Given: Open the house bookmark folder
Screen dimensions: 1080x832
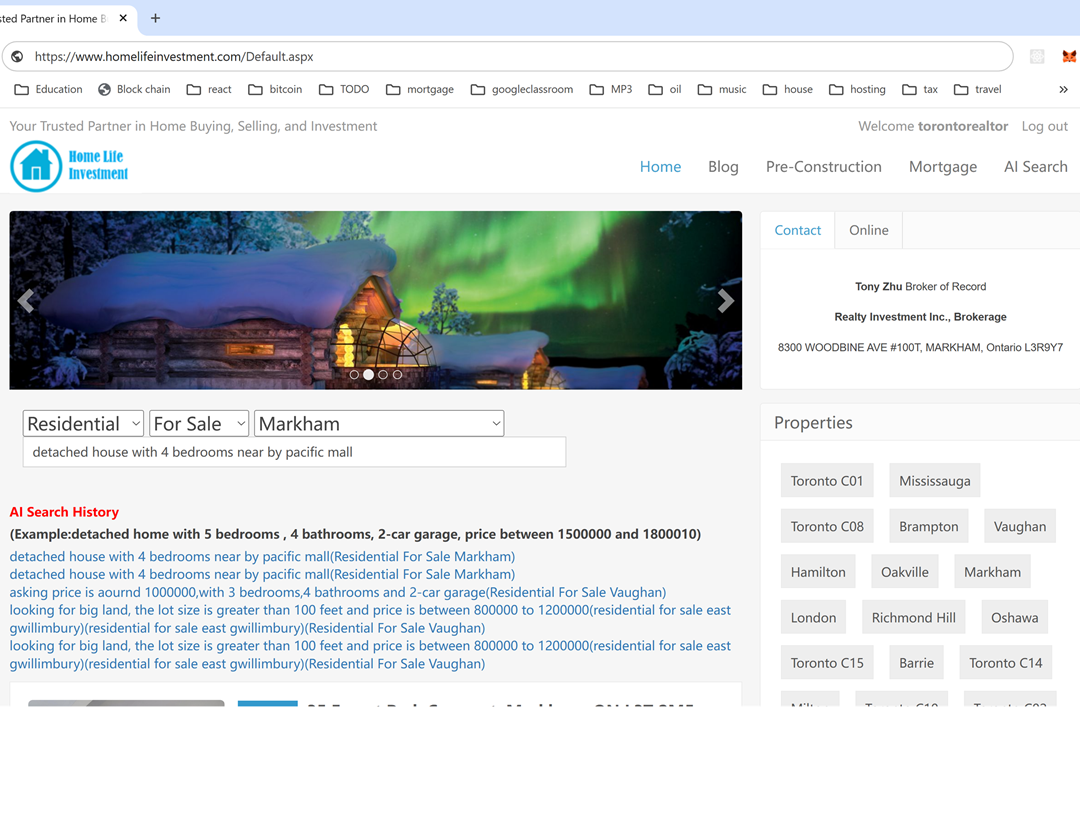Looking at the screenshot, I should 788,90.
